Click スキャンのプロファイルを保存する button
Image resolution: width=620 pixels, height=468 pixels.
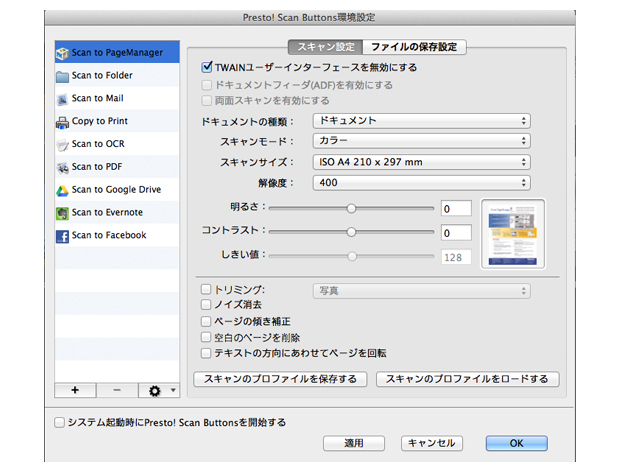280,379
